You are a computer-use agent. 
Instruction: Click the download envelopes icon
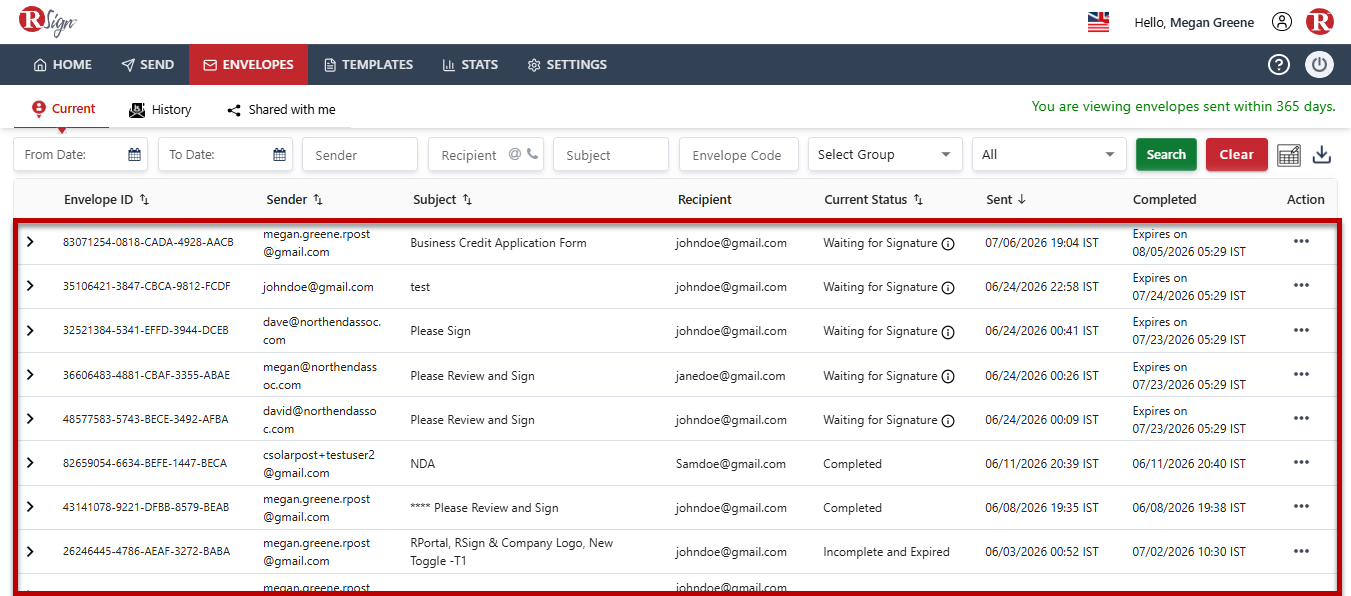coord(1322,155)
